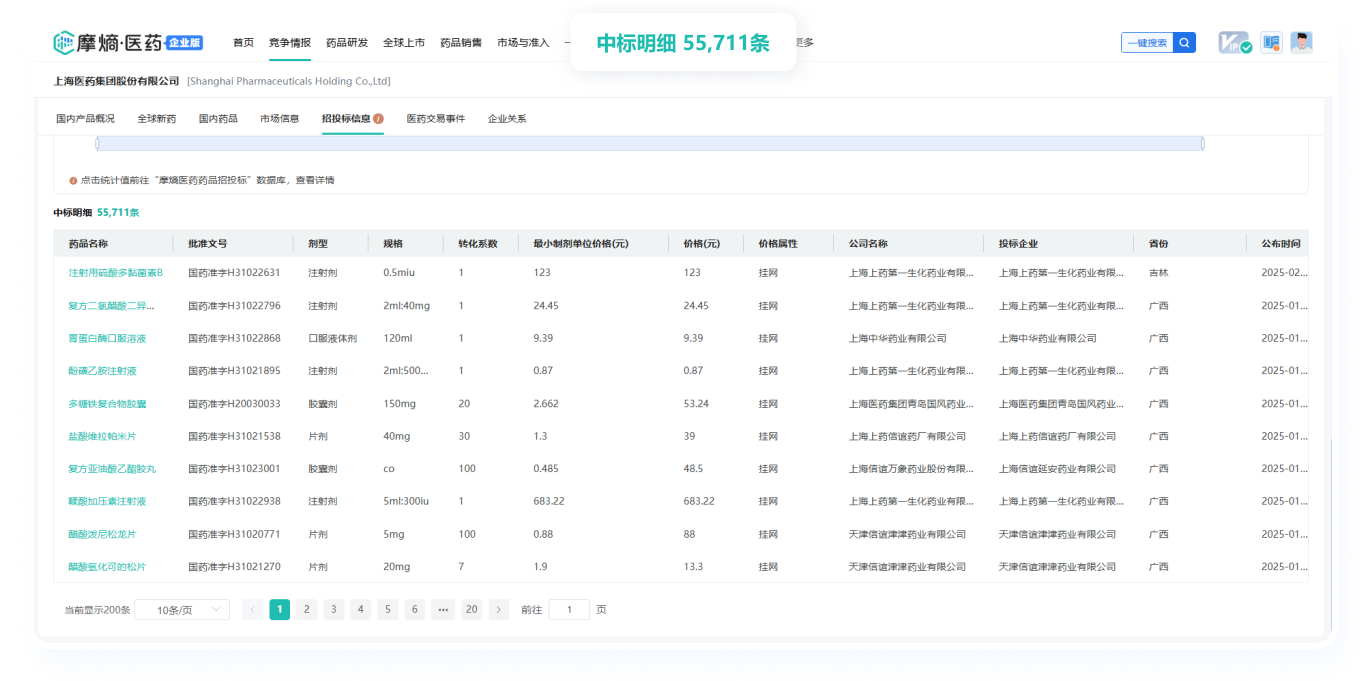
Task: Click the 公布时间 column header
Action: click(1281, 243)
